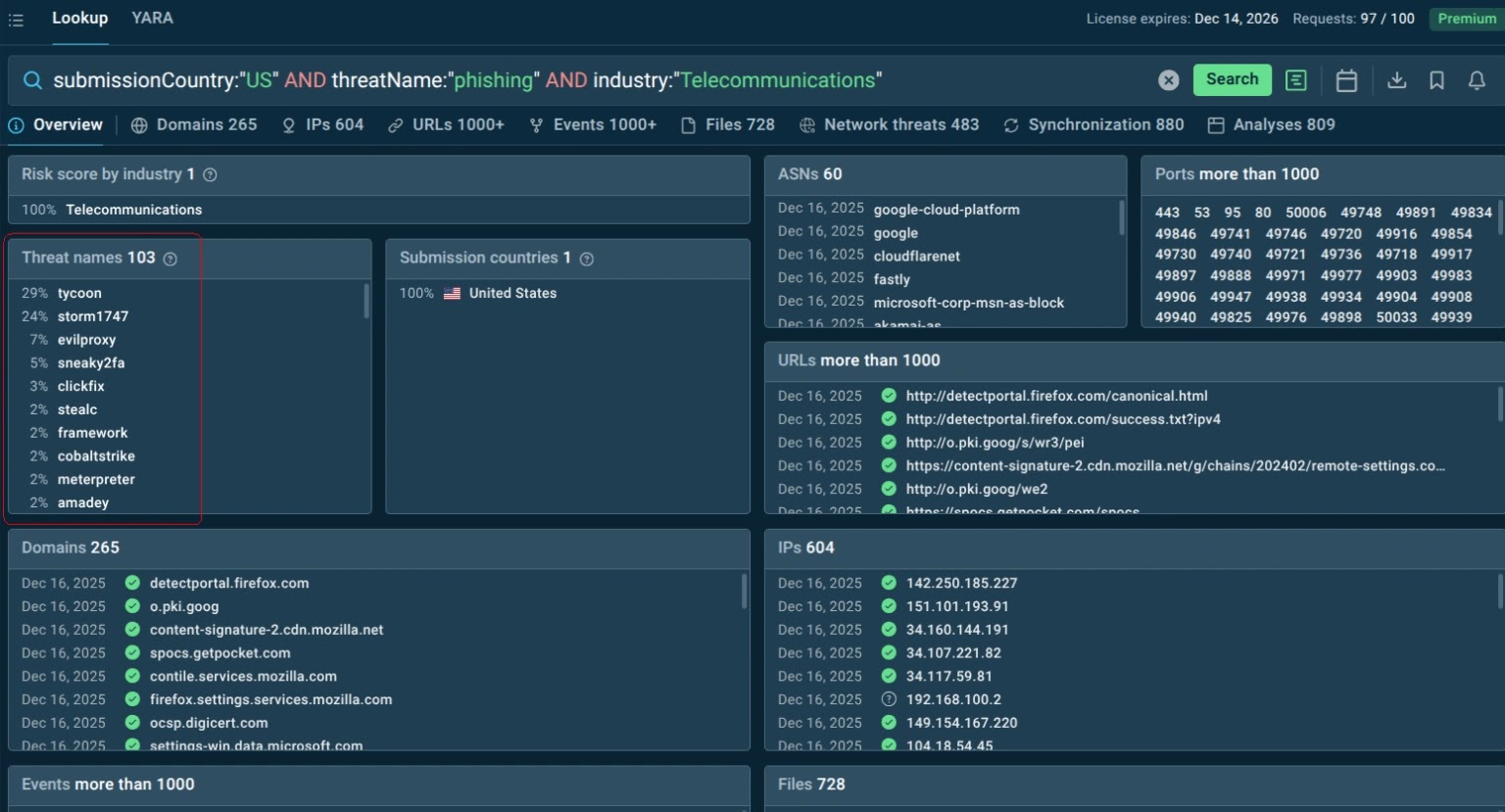The width and height of the screenshot is (1505, 812).
Task: Open detectportal.firefox.com in Domains list
Action: coord(229,583)
